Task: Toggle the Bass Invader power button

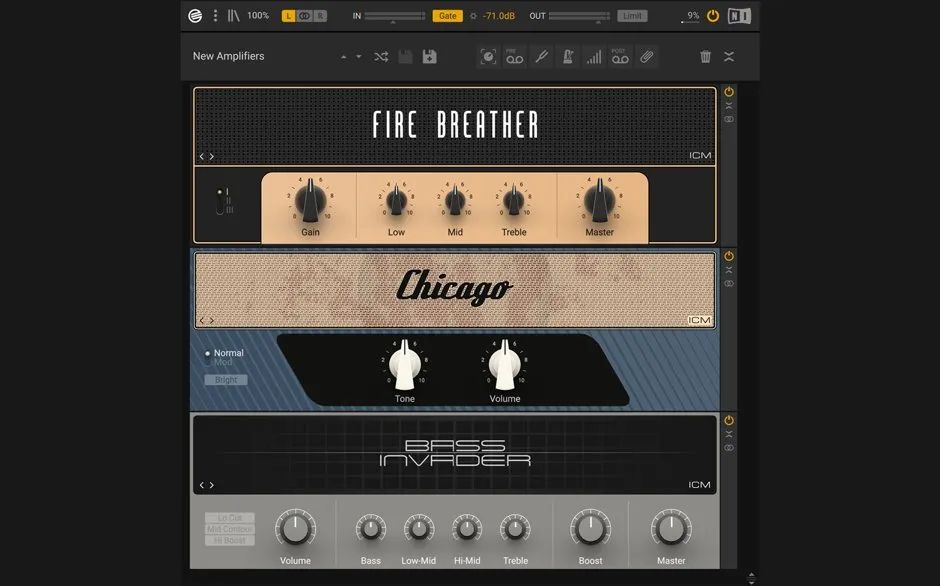Action: (729, 420)
